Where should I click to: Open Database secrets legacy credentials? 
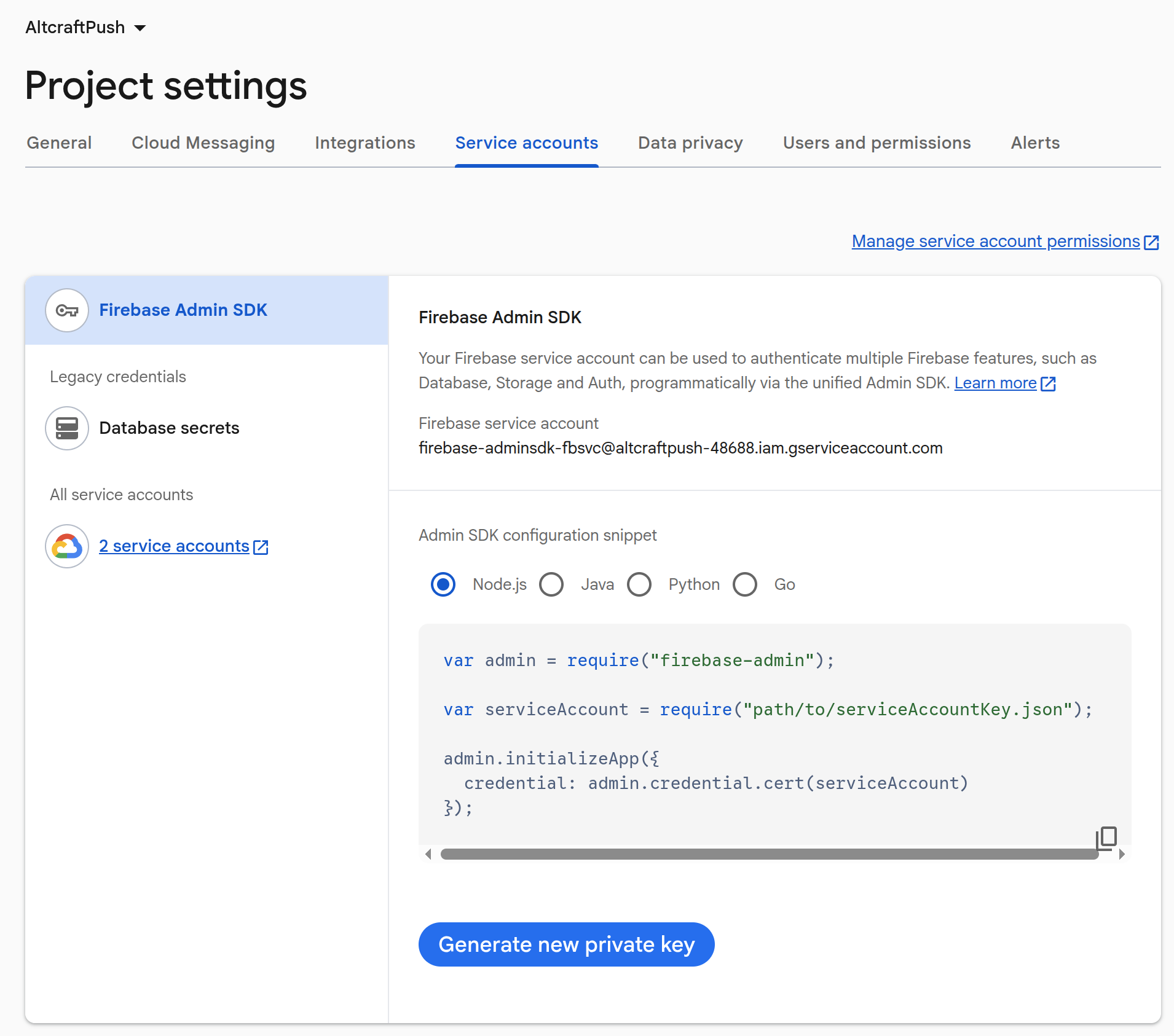click(x=169, y=428)
